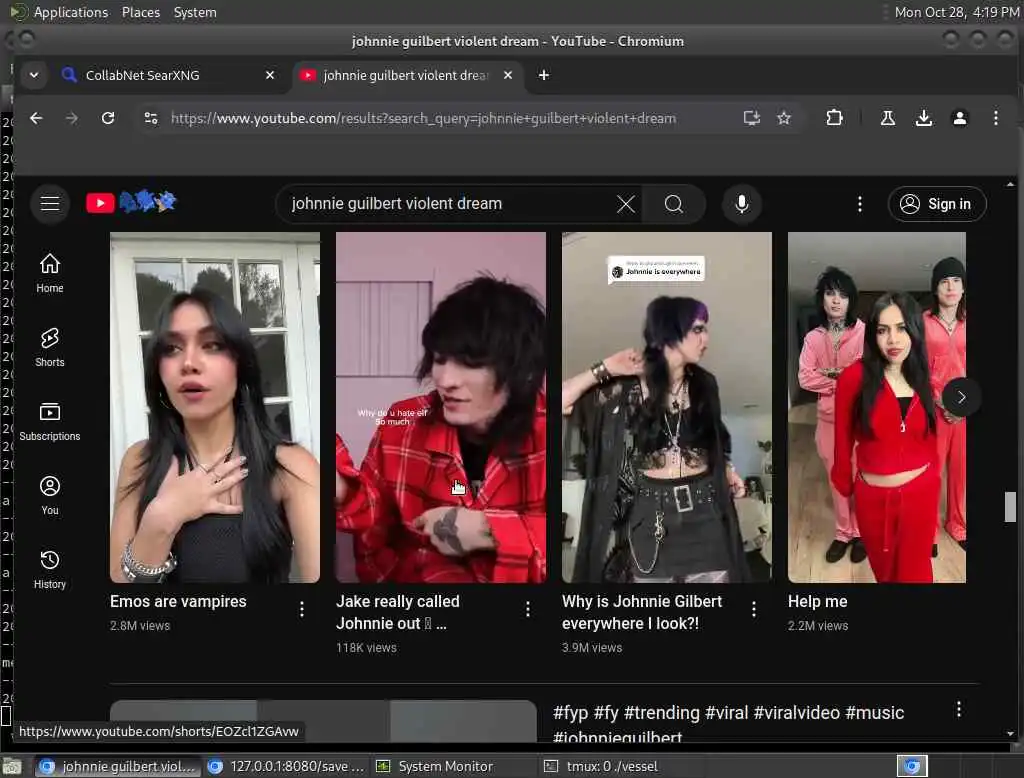This screenshot has height=778, width=1024.
Task: Open the System menu
Action: click(x=195, y=12)
